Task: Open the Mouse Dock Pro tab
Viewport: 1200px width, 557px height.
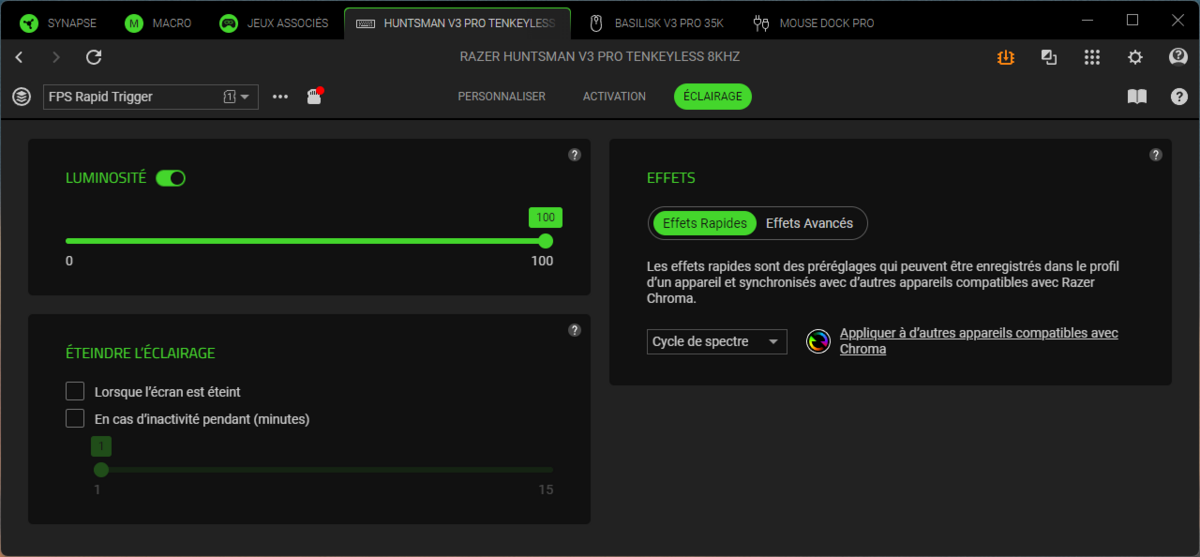Action: point(813,22)
